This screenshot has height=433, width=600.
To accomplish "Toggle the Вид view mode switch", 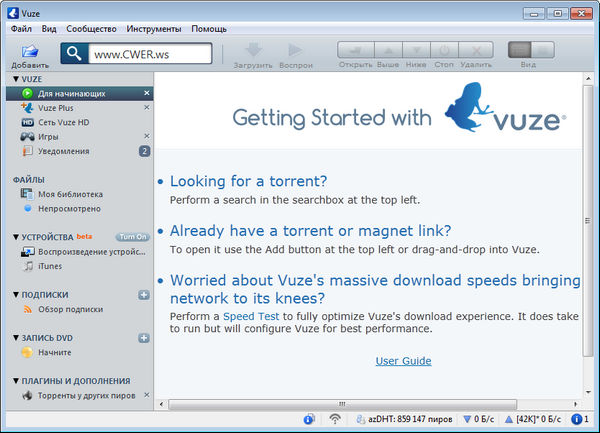I will pos(527,50).
